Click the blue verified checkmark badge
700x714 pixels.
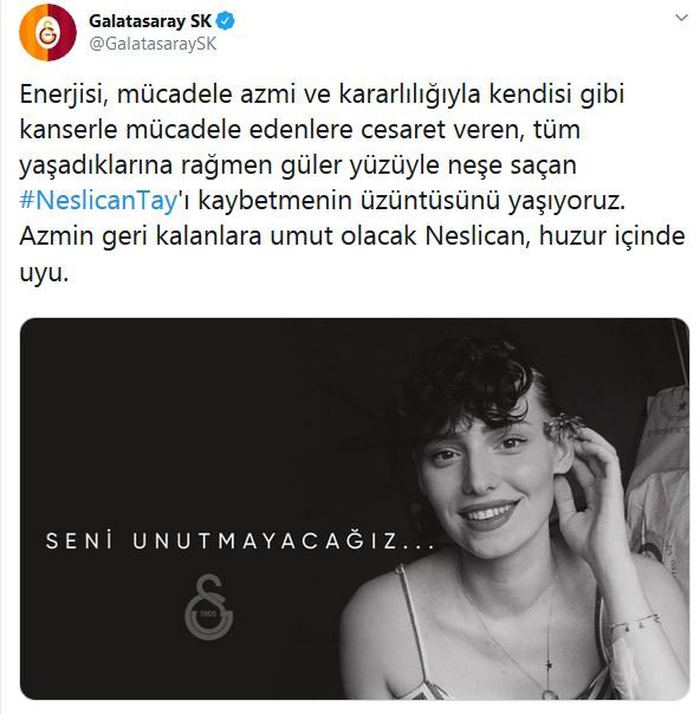coord(226,21)
